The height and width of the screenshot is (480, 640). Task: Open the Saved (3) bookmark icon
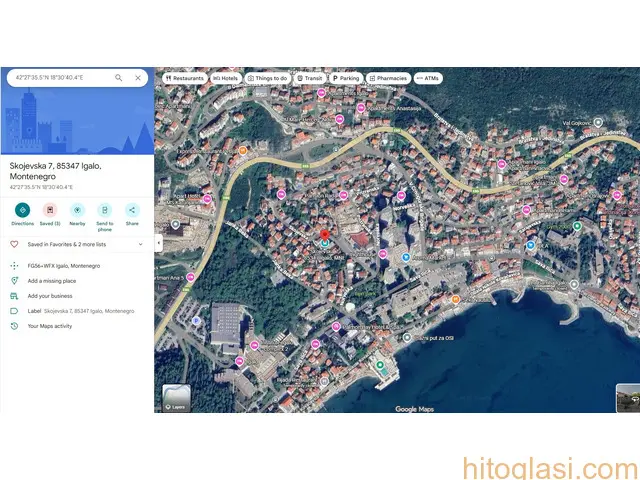[x=50, y=210]
